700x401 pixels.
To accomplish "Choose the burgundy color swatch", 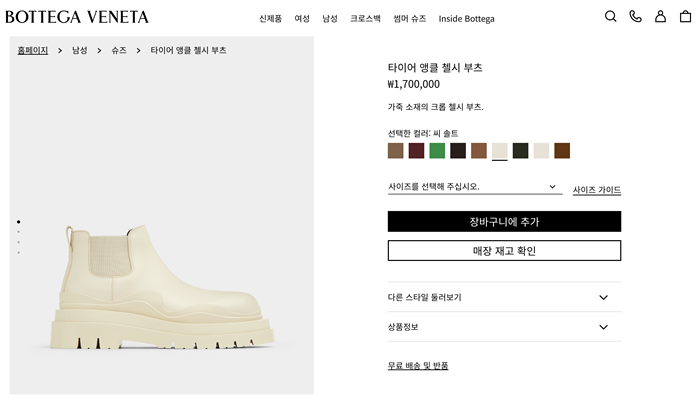I will point(416,151).
